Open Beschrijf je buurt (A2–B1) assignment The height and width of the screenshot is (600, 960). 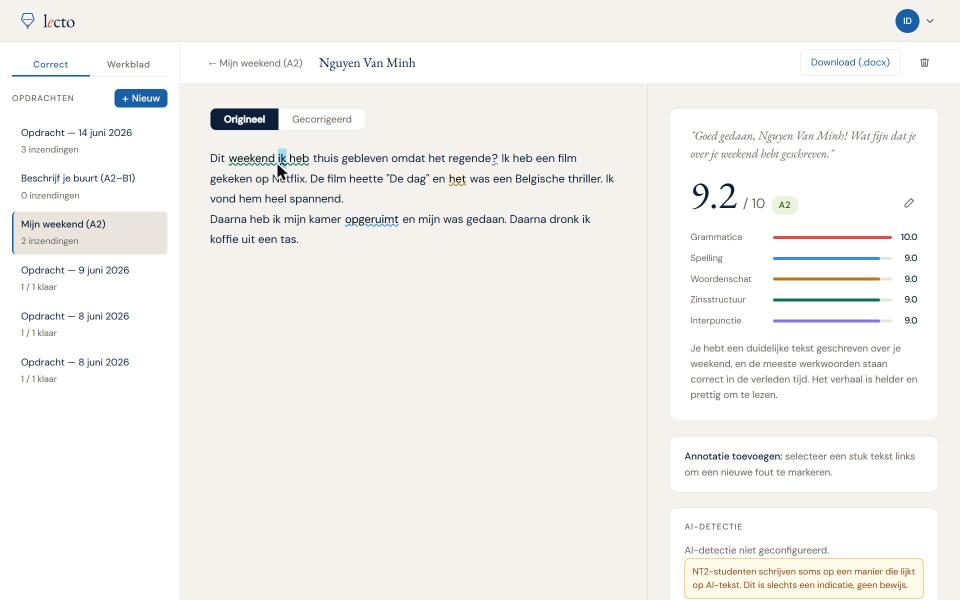click(89, 187)
